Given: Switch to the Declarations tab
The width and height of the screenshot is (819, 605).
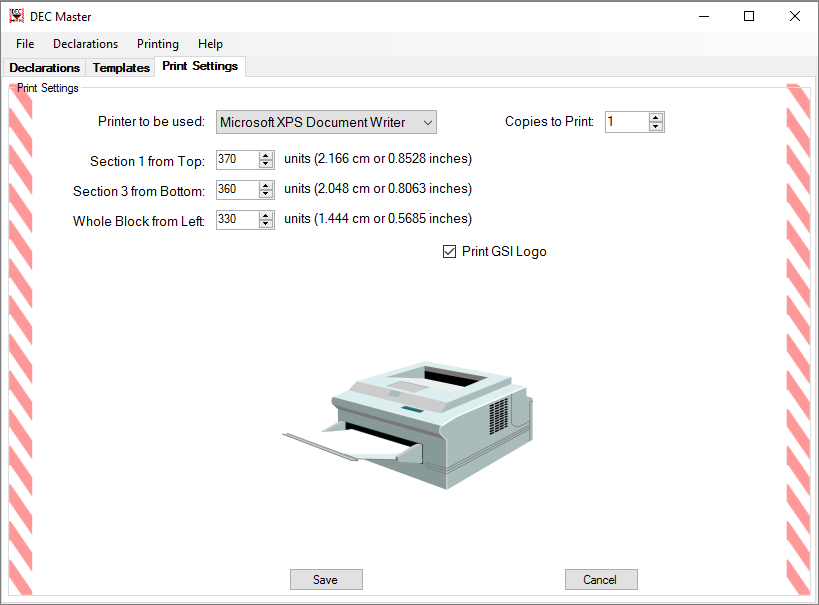Looking at the screenshot, I should 45,68.
